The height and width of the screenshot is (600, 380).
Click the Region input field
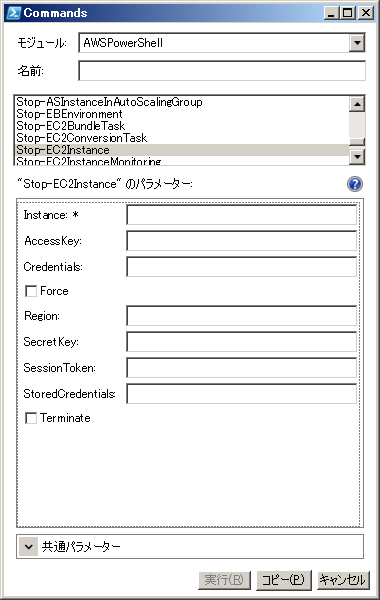[241, 316]
